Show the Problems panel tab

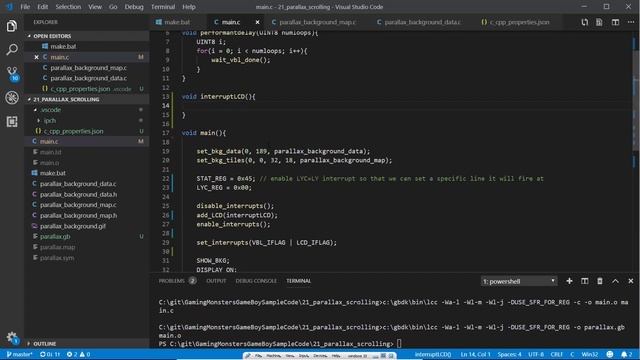pos(177,281)
